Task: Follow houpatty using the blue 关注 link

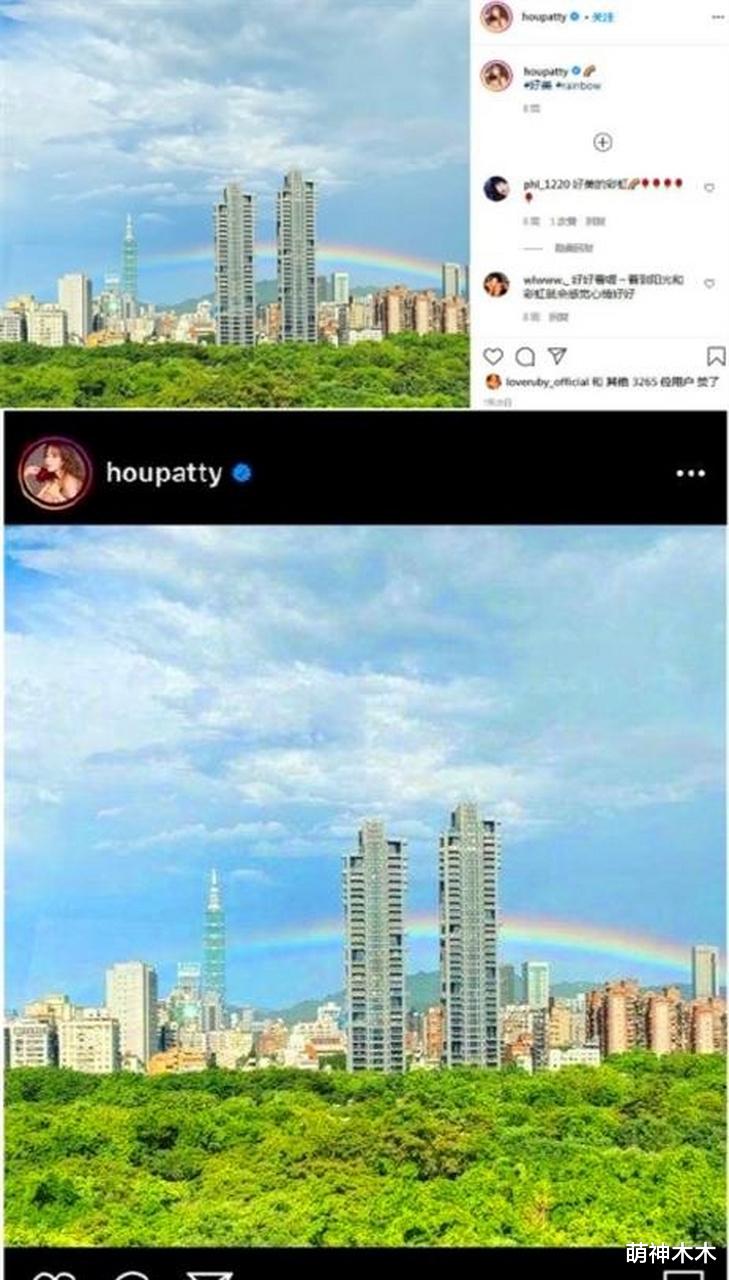Action: [x=602, y=17]
